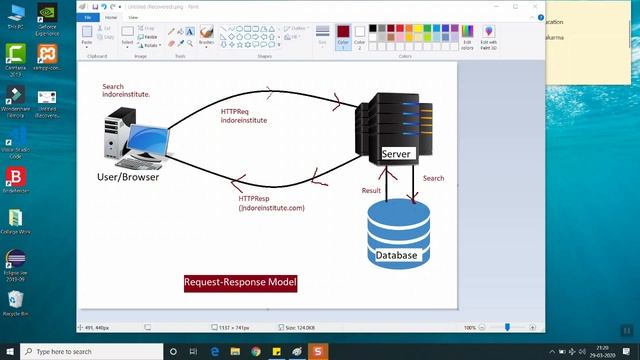
Task: Click the Save icon in title bar
Action: click(x=95, y=7)
